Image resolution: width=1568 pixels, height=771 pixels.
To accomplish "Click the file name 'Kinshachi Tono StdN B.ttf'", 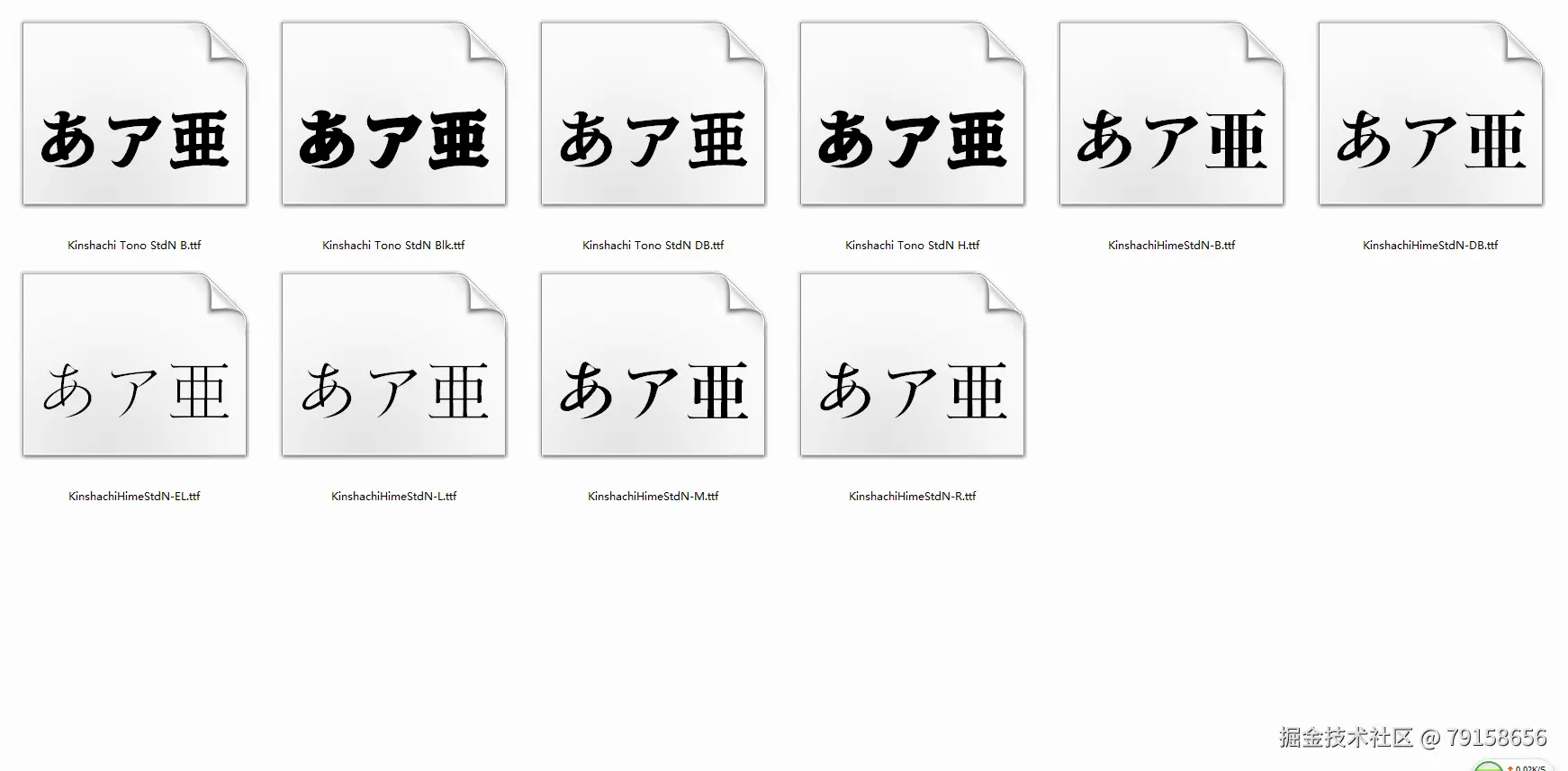I will (134, 245).
